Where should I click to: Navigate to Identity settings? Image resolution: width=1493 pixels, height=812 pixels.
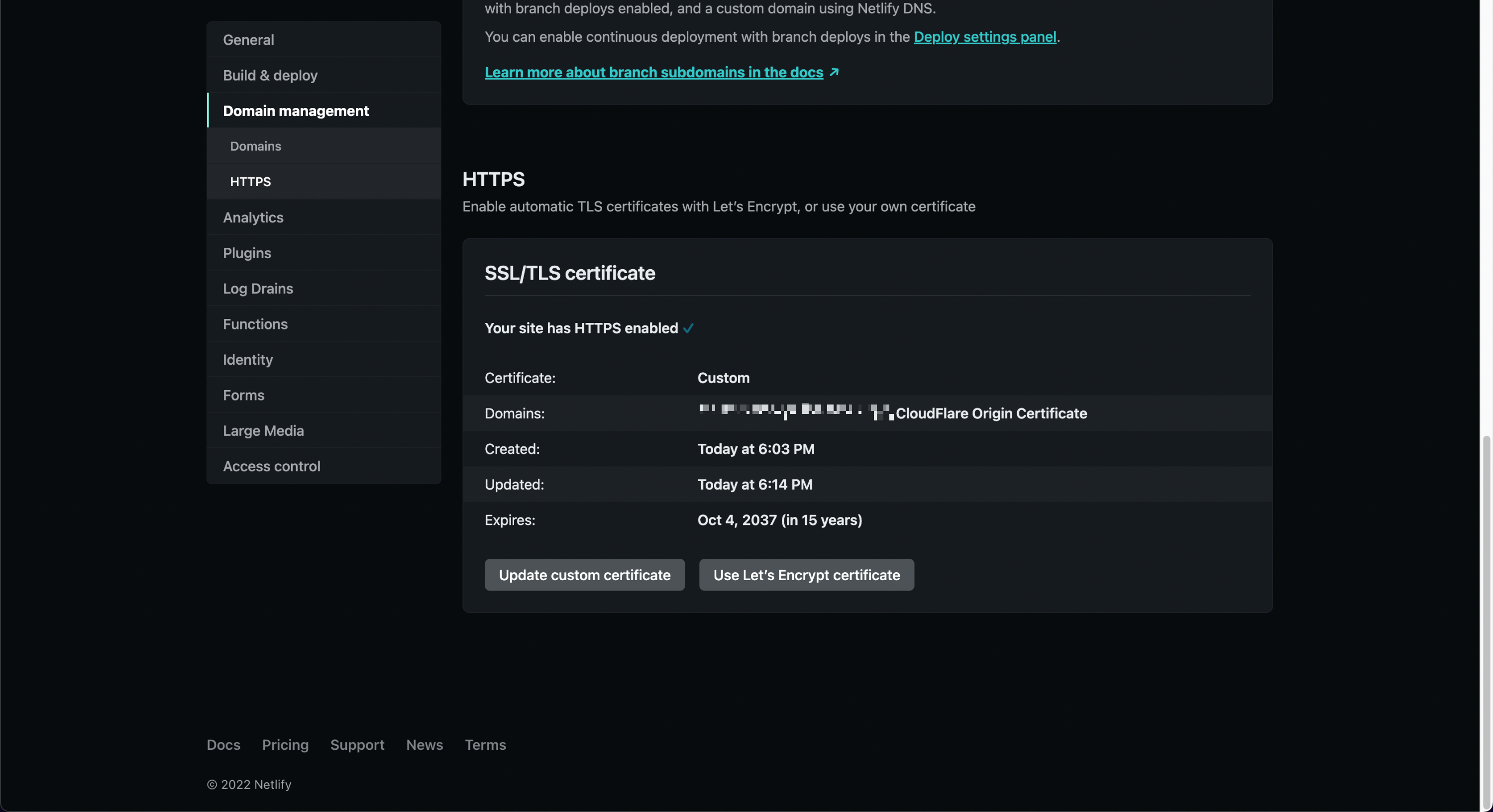point(247,359)
